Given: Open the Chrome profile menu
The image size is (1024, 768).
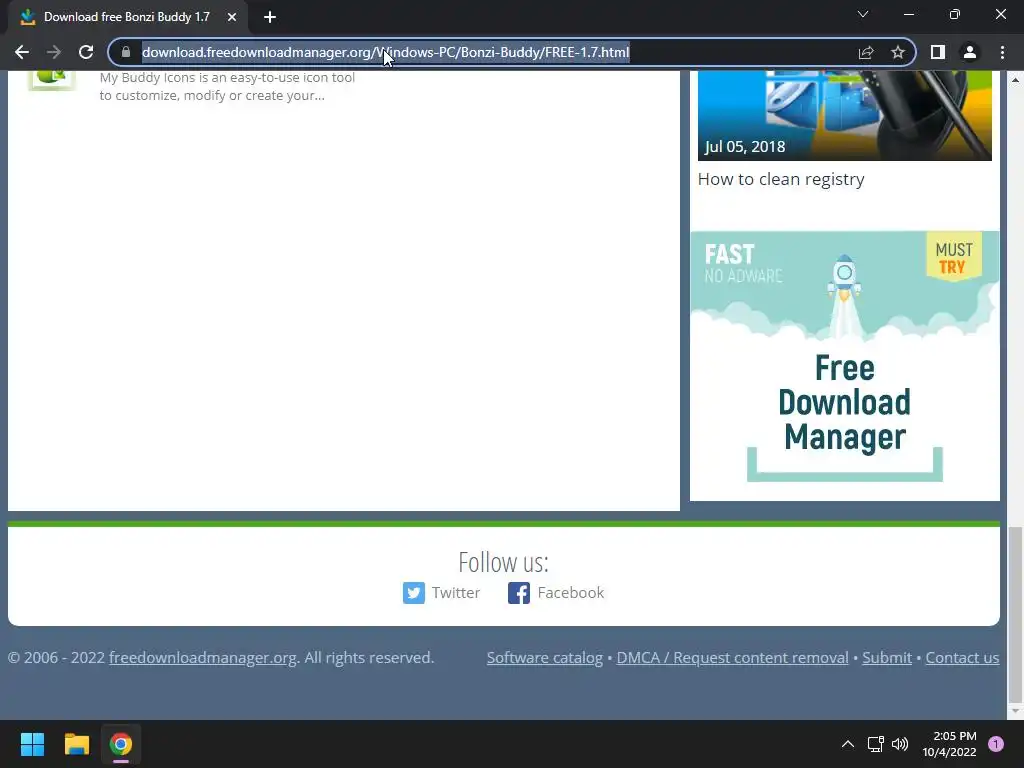Looking at the screenshot, I should tap(970, 52).
